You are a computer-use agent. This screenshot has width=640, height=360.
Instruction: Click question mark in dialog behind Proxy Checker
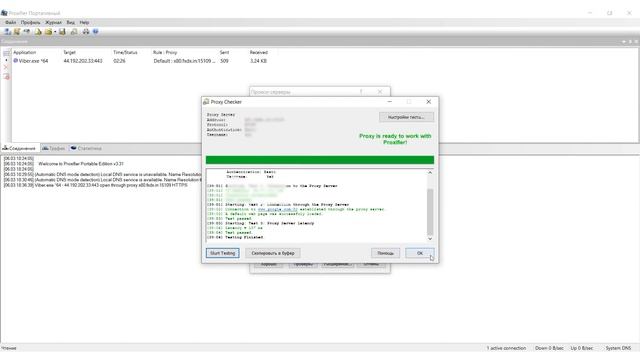[x=361, y=92]
